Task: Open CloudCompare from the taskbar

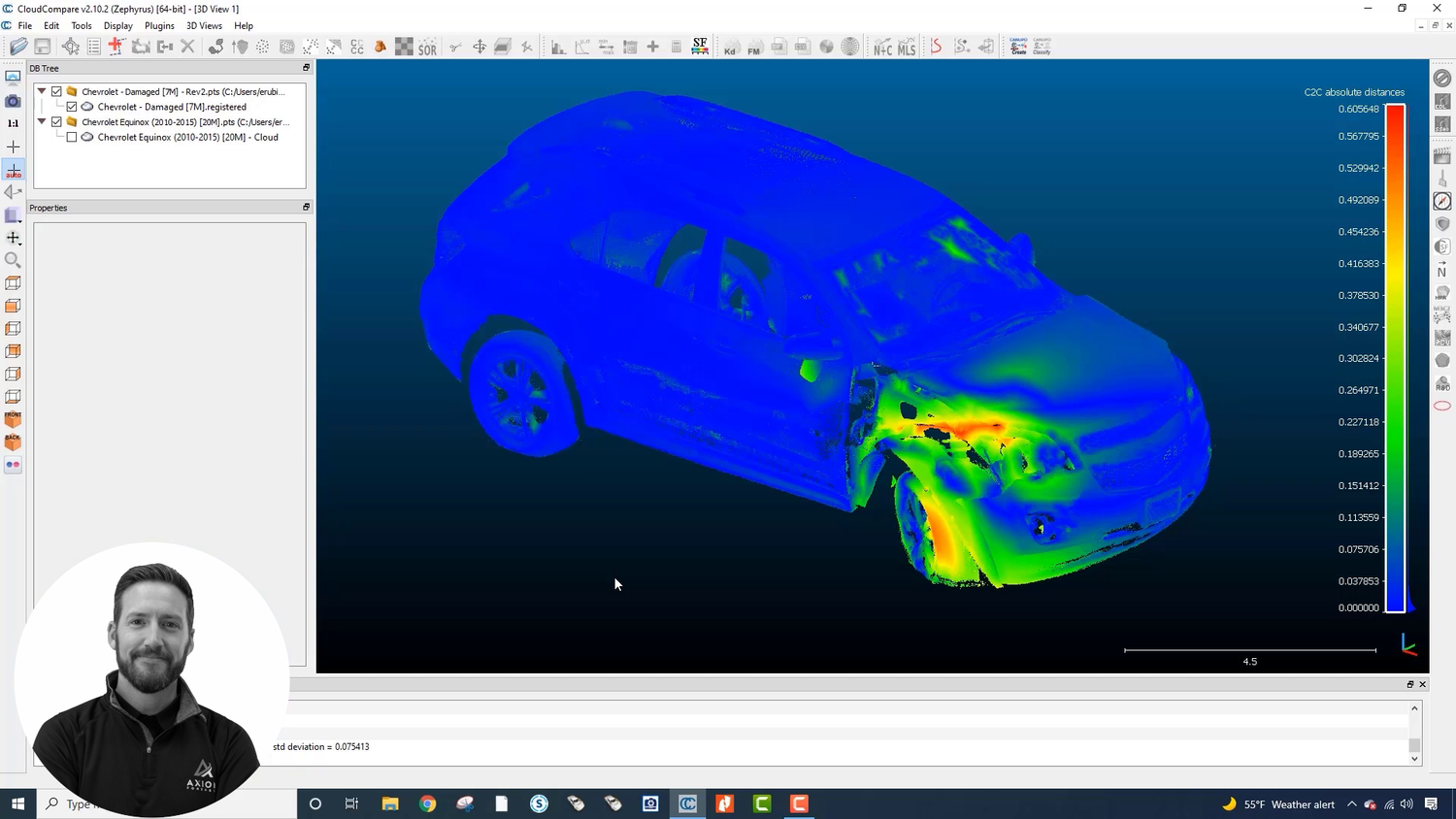Action: [x=687, y=803]
